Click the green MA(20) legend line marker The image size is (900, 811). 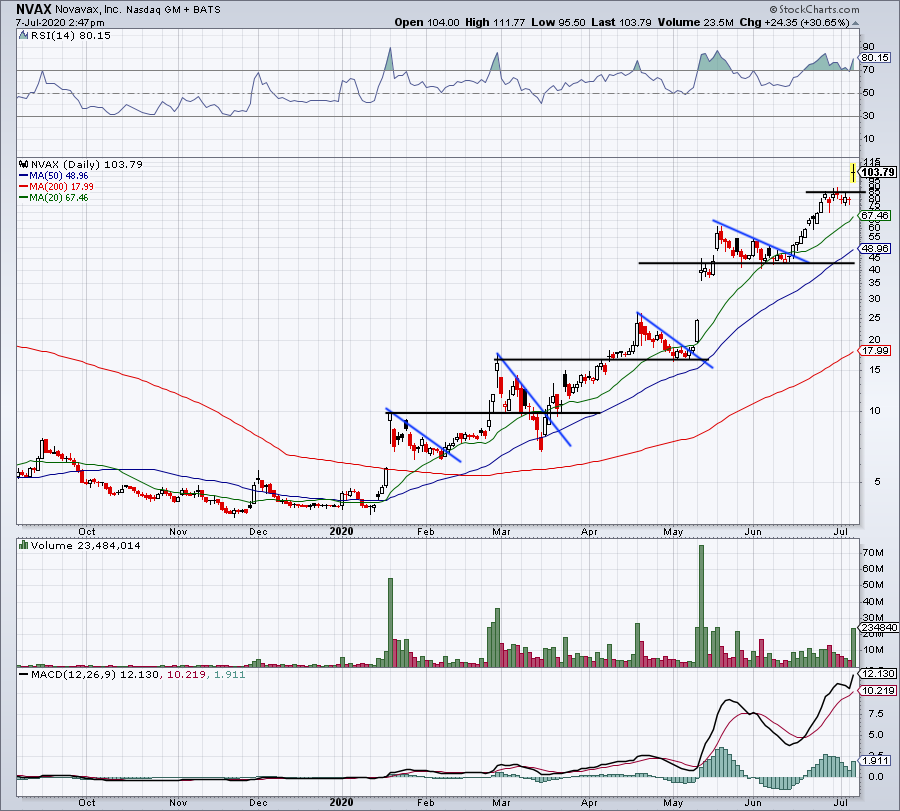(x=24, y=197)
